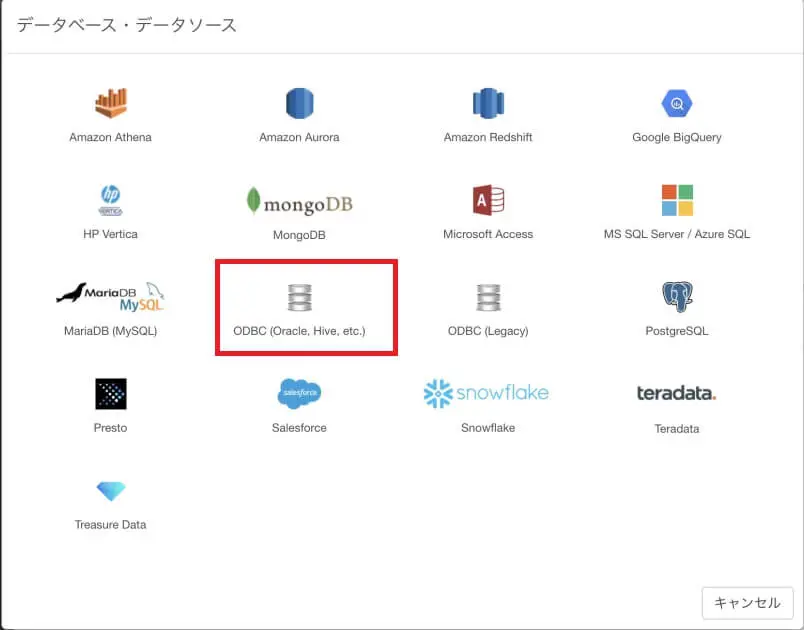Choose the Presto dotted square icon
804x630 pixels.
111,394
